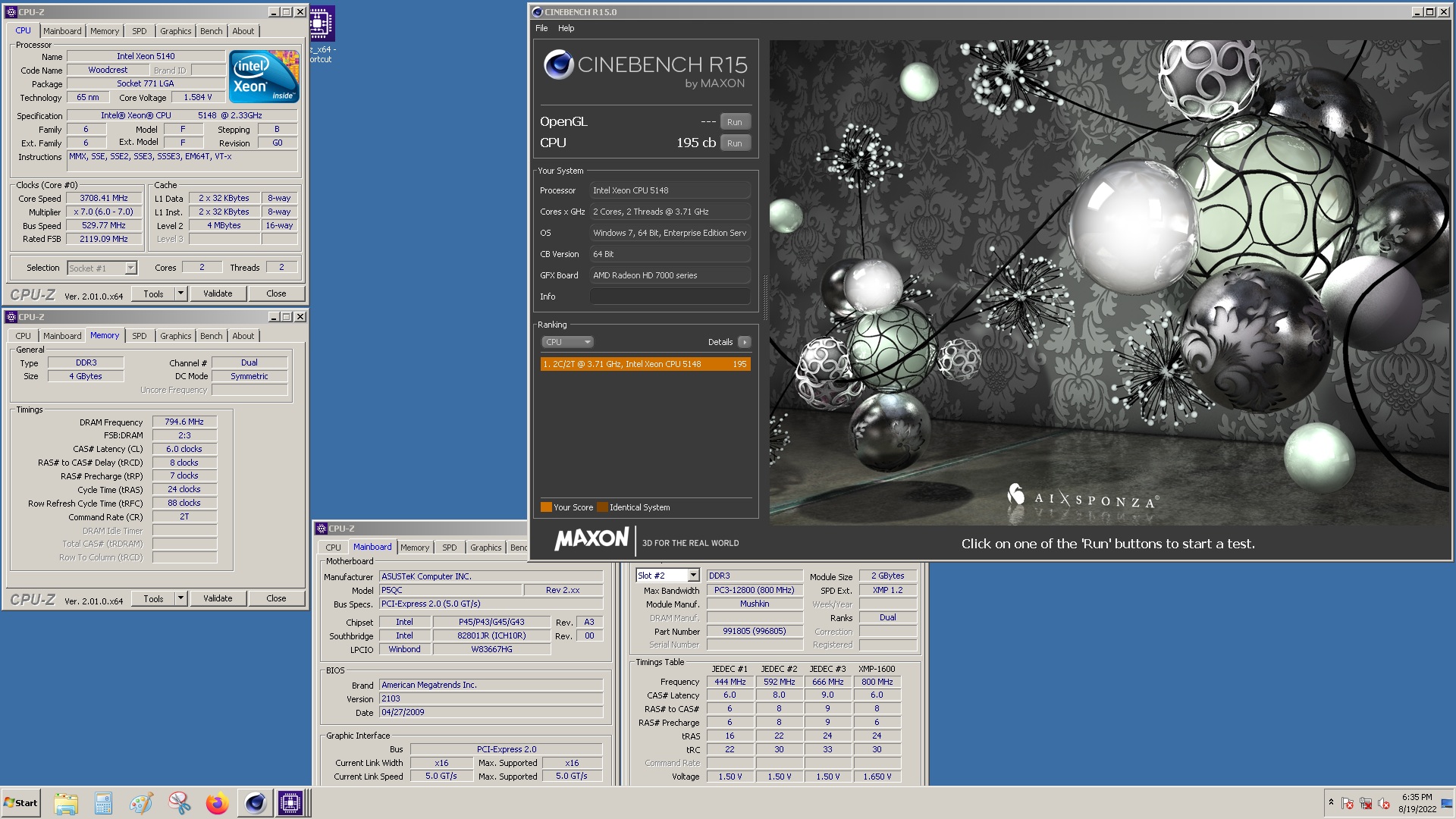Open the Graphics tab in top CPU-Z window

[176, 31]
